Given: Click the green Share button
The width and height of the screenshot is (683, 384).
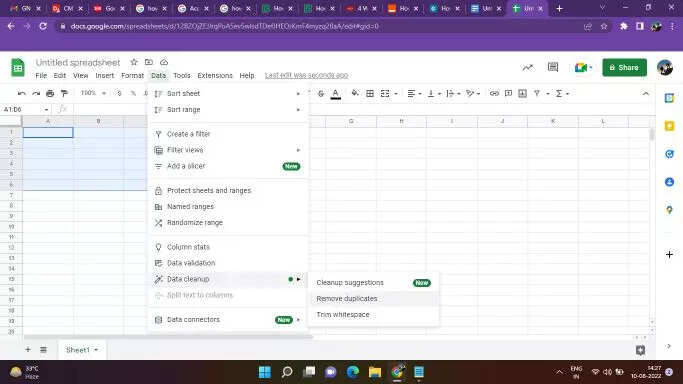Looking at the screenshot, I should pyautogui.click(x=624, y=67).
